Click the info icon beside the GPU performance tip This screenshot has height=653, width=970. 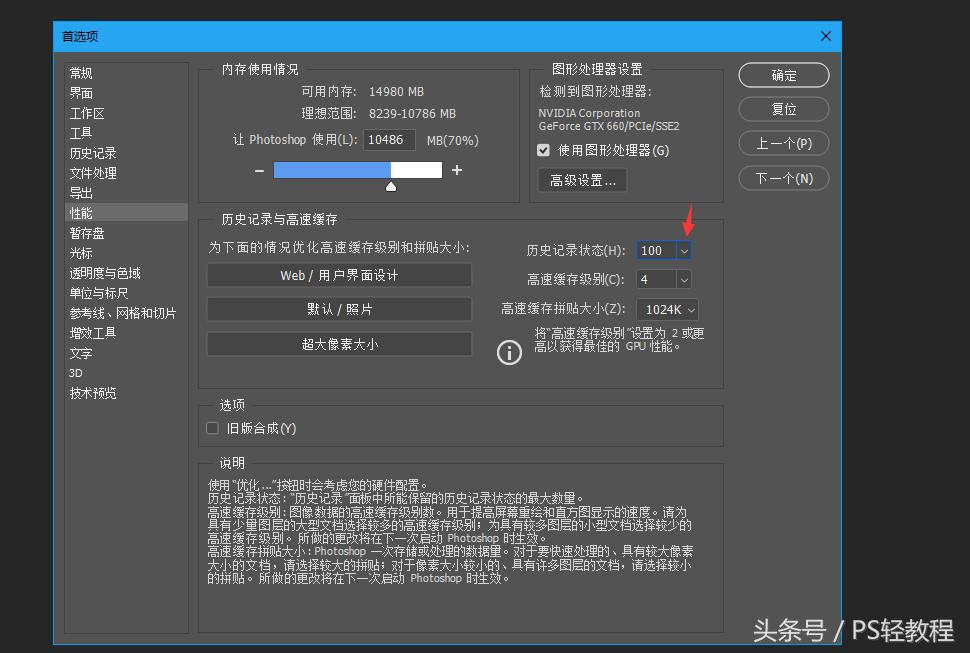pyautogui.click(x=510, y=352)
